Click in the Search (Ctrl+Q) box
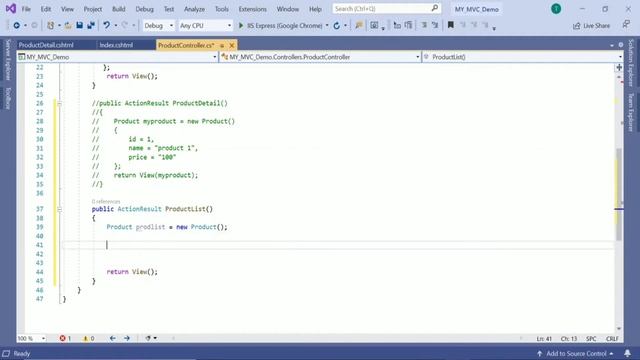This screenshot has height=360, width=640. point(386,9)
